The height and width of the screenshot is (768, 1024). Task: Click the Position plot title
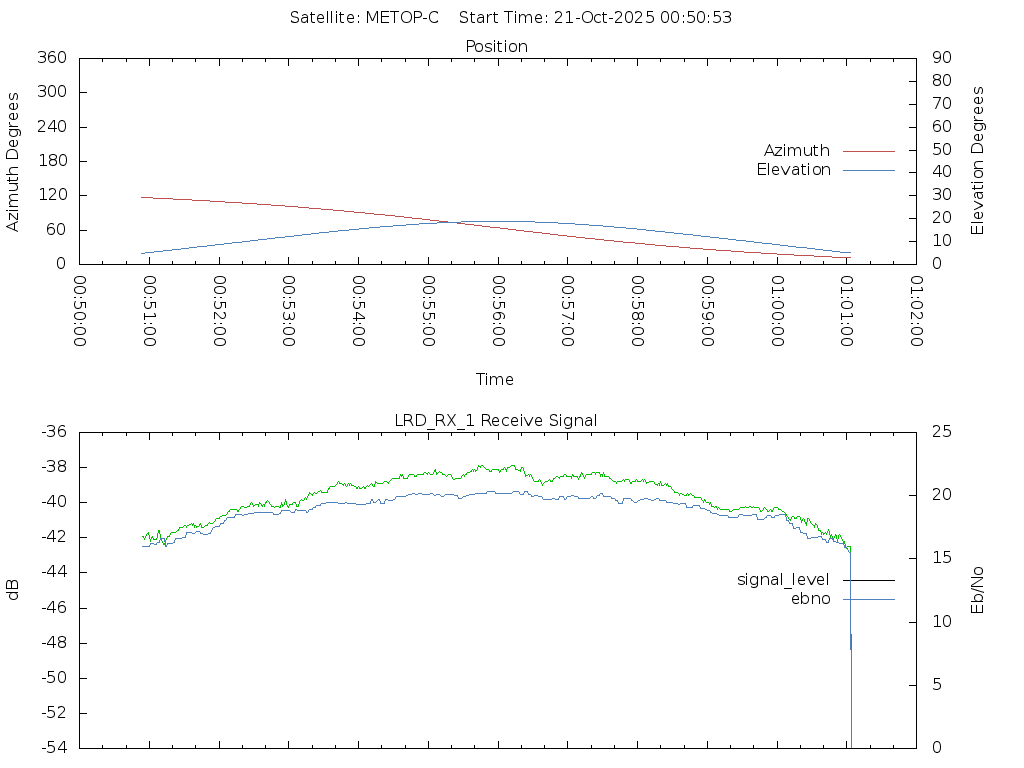(496, 46)
